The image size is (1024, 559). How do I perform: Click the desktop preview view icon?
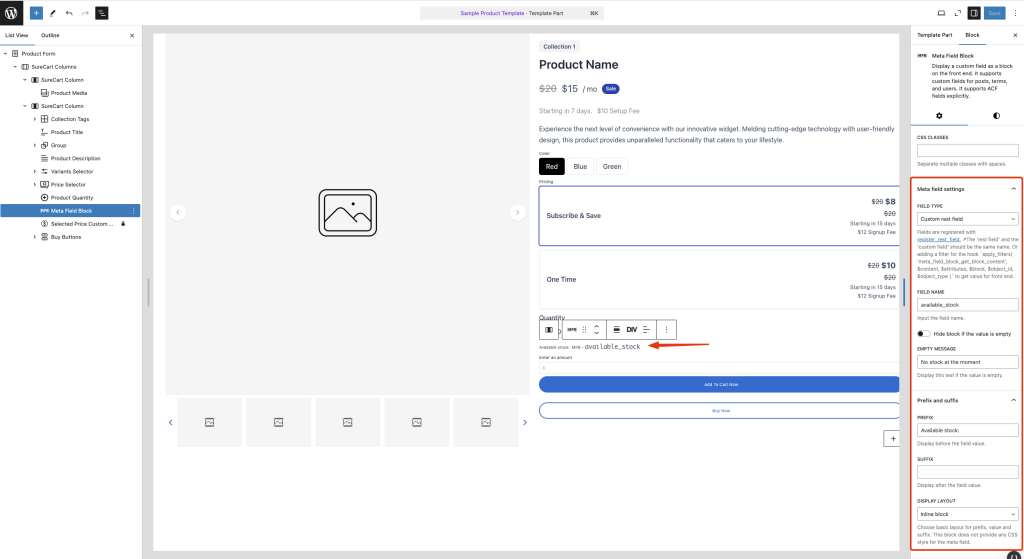coord(941,13)
